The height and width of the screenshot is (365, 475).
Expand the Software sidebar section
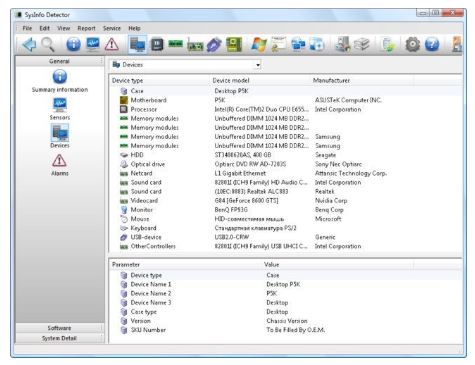coord(60,328)
